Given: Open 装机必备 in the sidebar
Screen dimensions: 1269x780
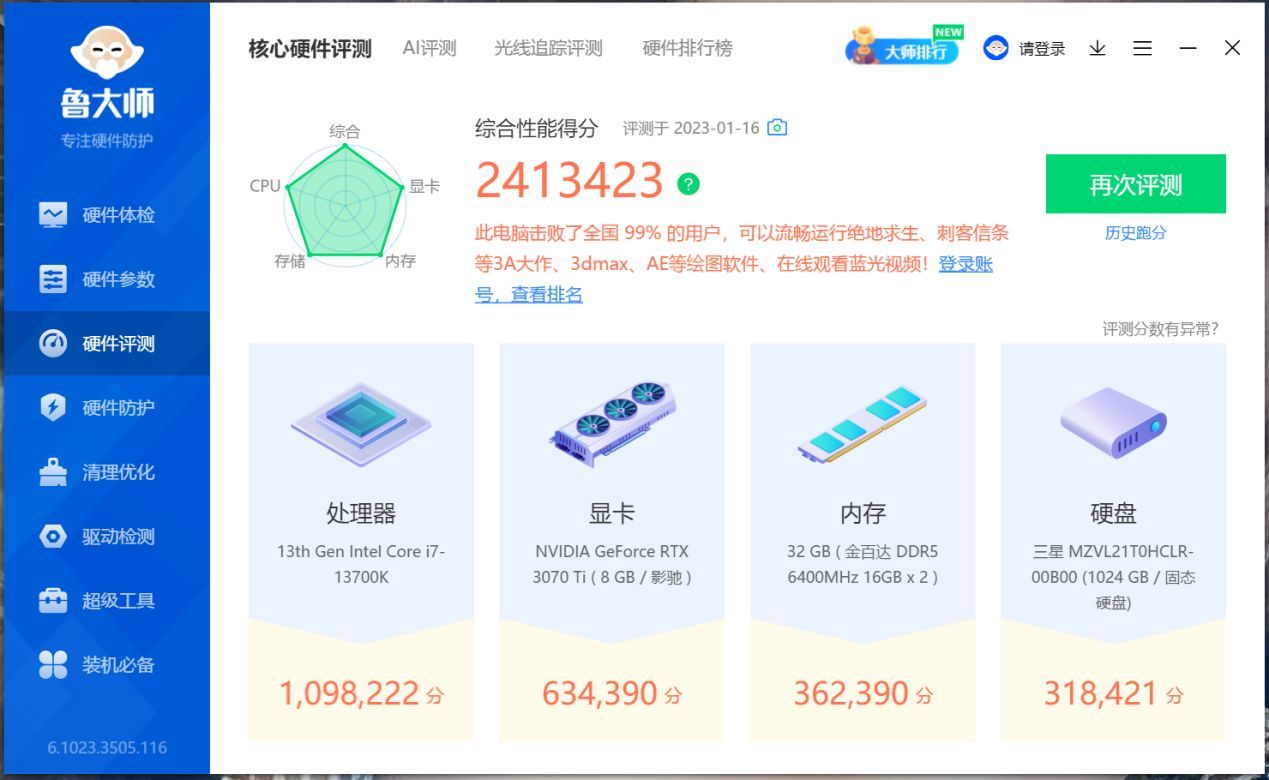Looking at the screenshot, I should (x=105, y=665).
